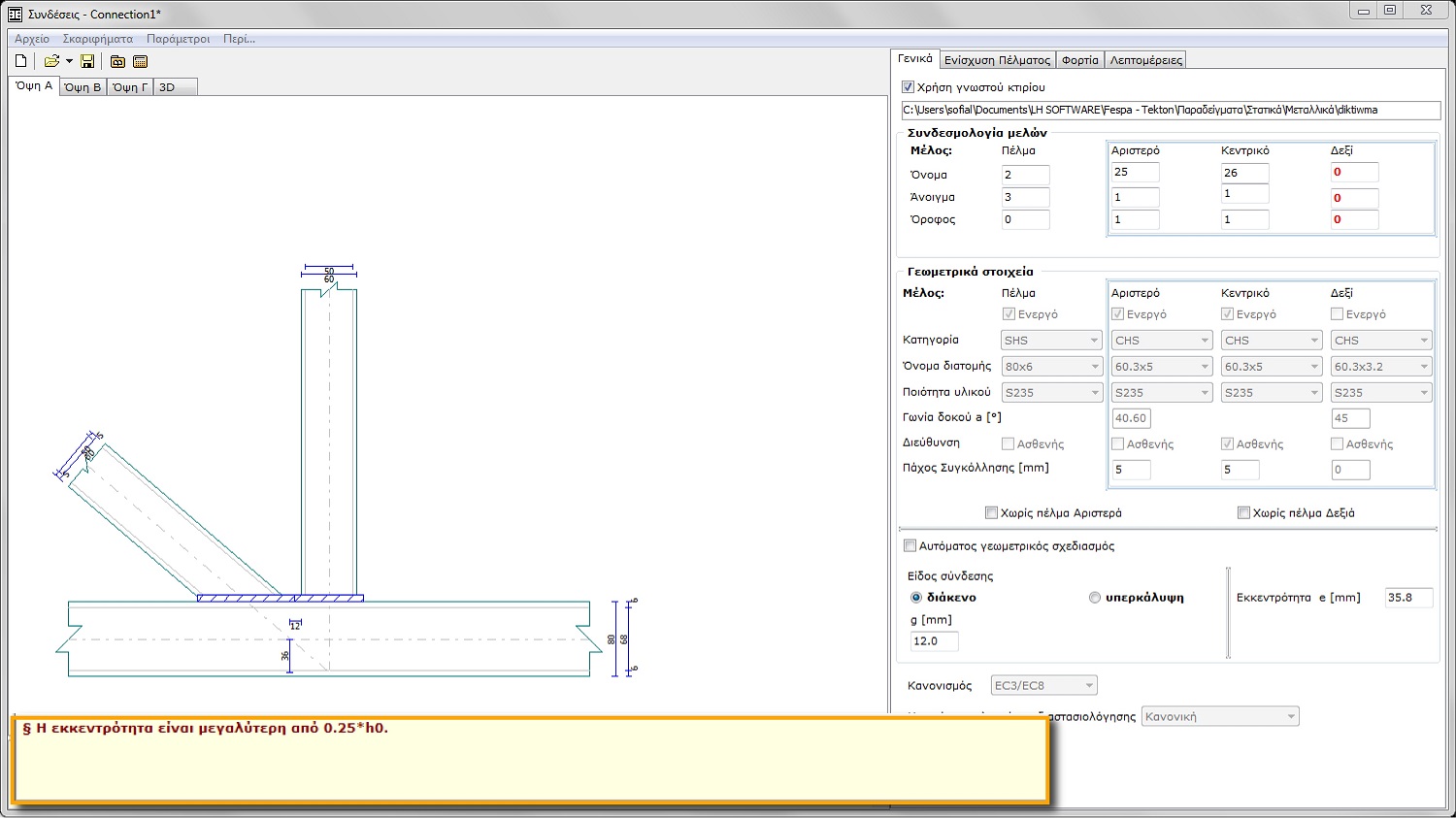Click the building file path field
Image resolution: width=1456 pixels, height=818 pixels.
click(x=1170, y=110)
